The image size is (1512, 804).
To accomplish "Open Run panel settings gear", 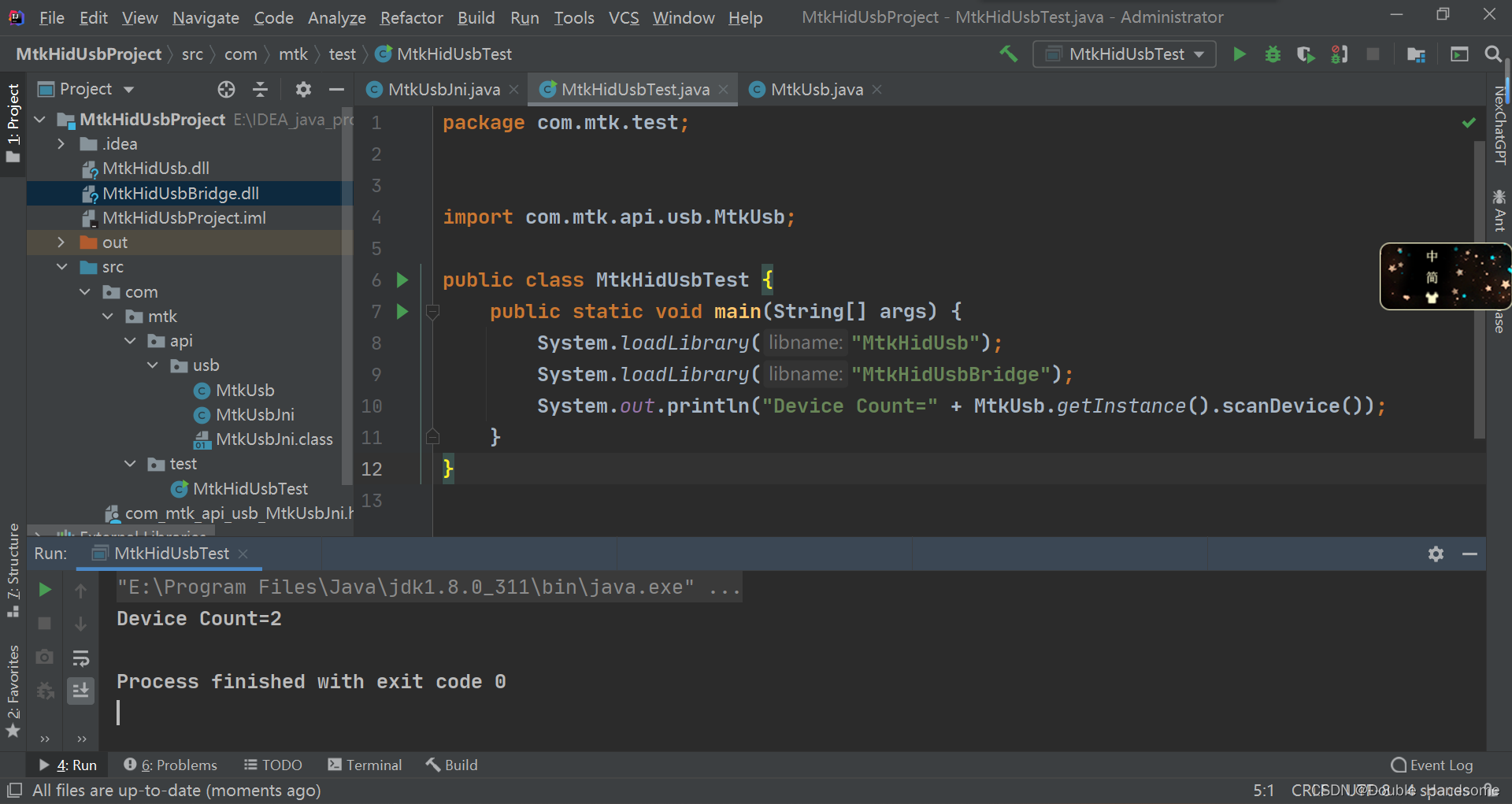I will point(1436,554).
